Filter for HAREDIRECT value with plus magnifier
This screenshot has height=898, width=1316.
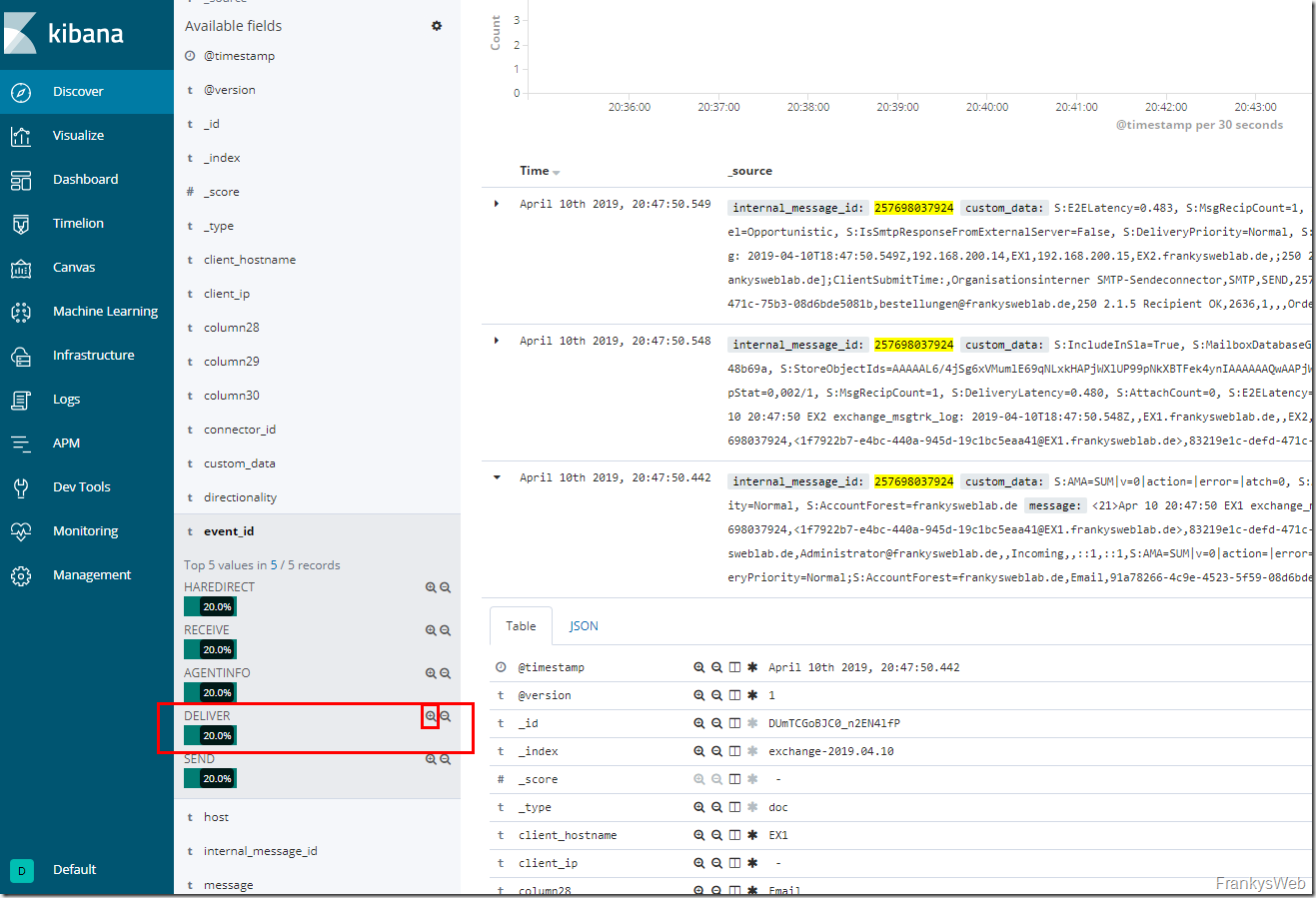[431, 587]
